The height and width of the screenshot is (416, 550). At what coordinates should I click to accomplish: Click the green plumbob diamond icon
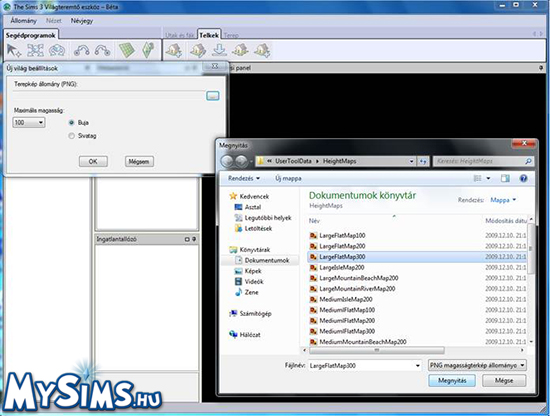(x=148, y=51)
